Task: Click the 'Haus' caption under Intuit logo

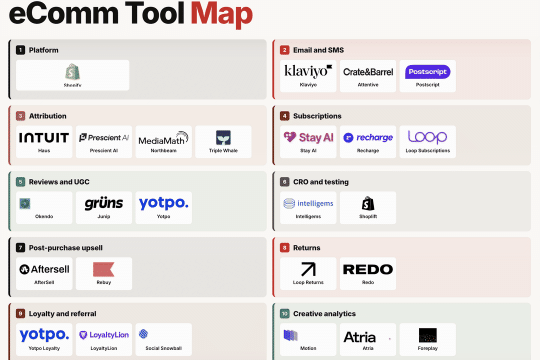Action: (x=44, y=151)
